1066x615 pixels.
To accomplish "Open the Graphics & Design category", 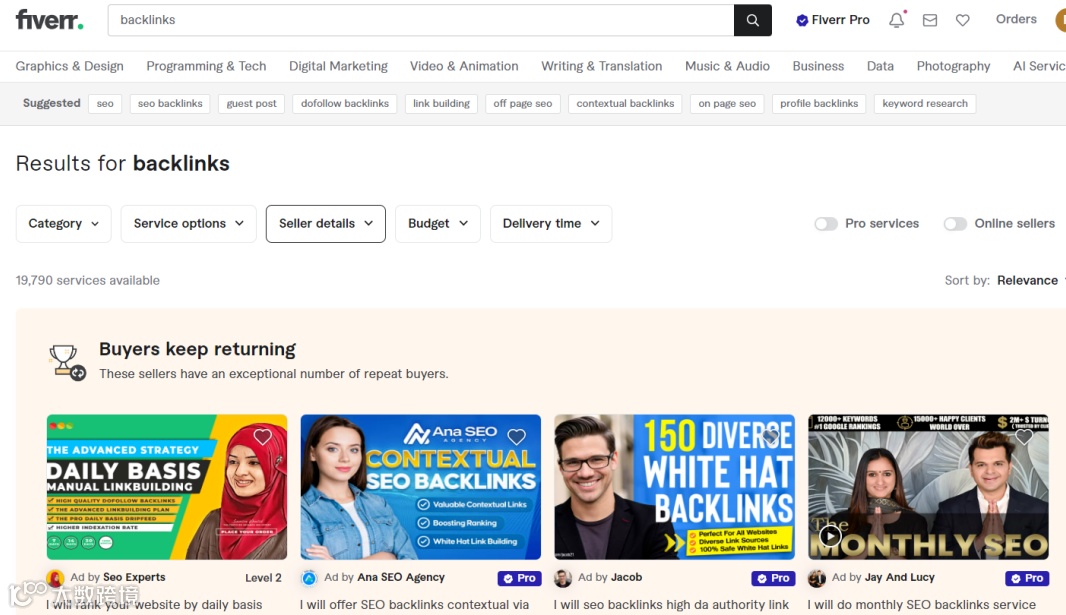I will [69, 66].
